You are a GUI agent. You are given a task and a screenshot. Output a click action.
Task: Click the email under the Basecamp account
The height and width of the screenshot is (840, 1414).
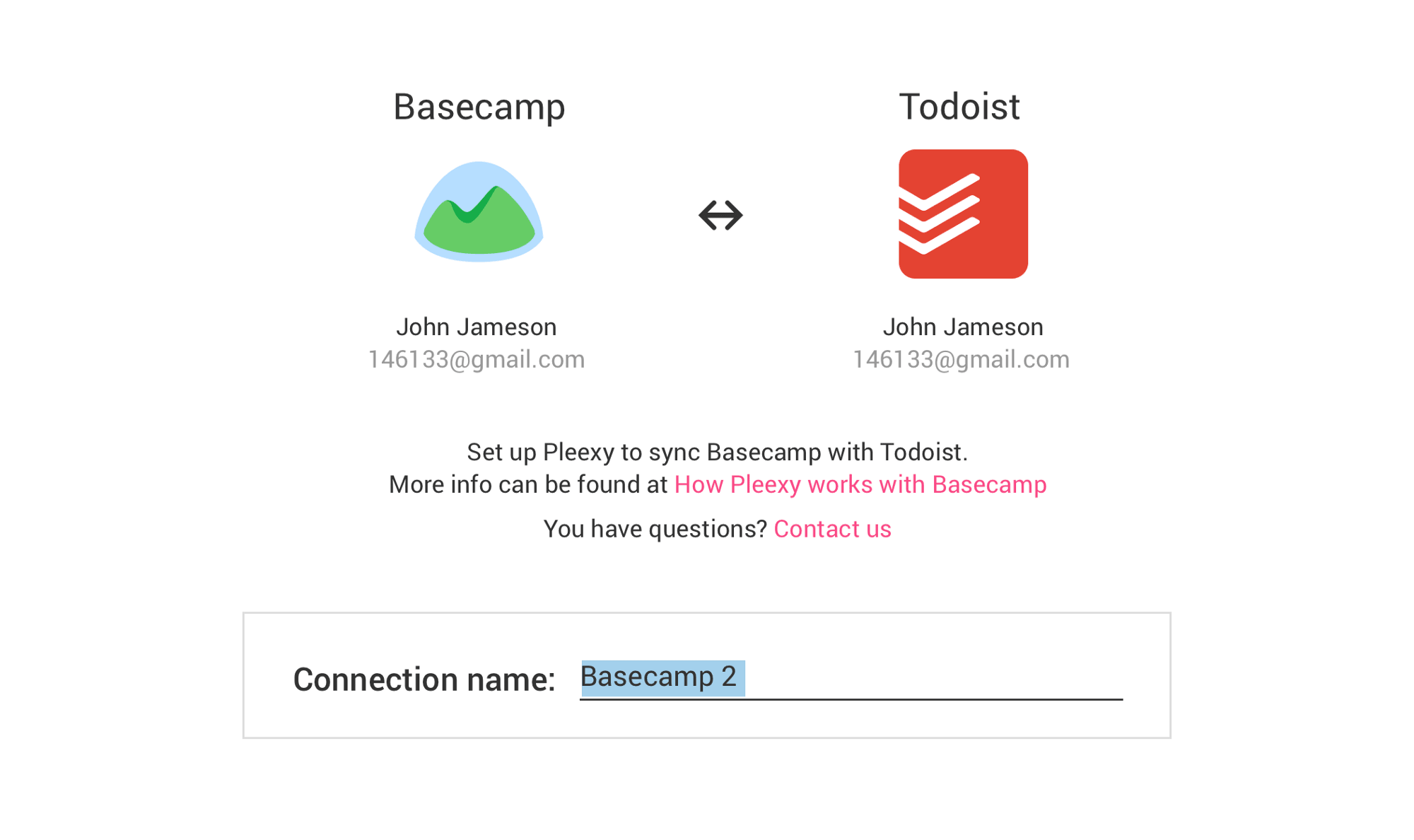pyautogui.click(x=477, y=359)
